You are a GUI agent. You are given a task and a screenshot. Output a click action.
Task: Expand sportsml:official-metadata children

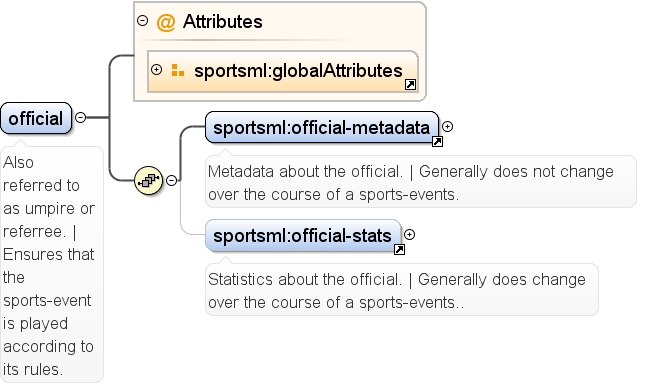tap(447, 126)
